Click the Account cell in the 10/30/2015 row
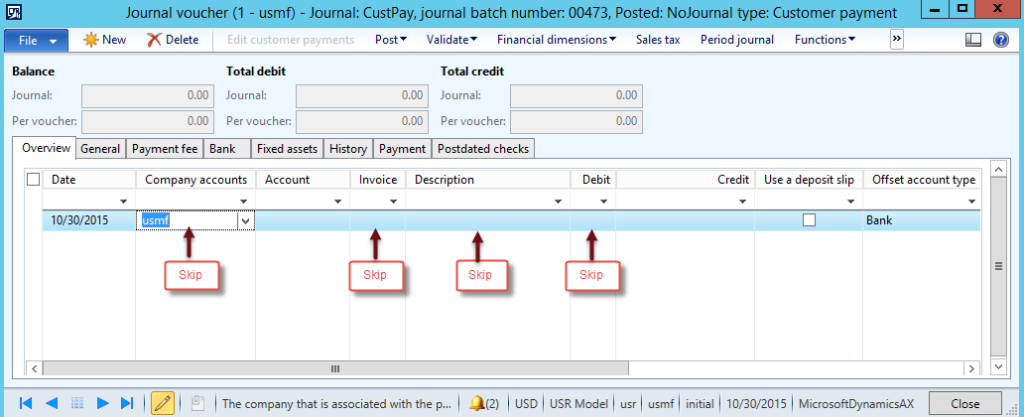The image size is (1024, 417). coord(302,221)
